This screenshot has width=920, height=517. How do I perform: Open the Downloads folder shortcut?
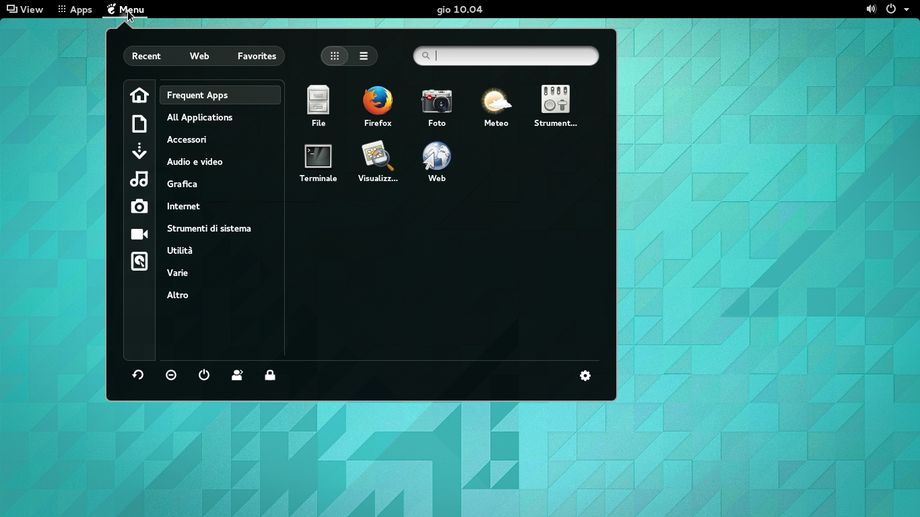(139, 151)
